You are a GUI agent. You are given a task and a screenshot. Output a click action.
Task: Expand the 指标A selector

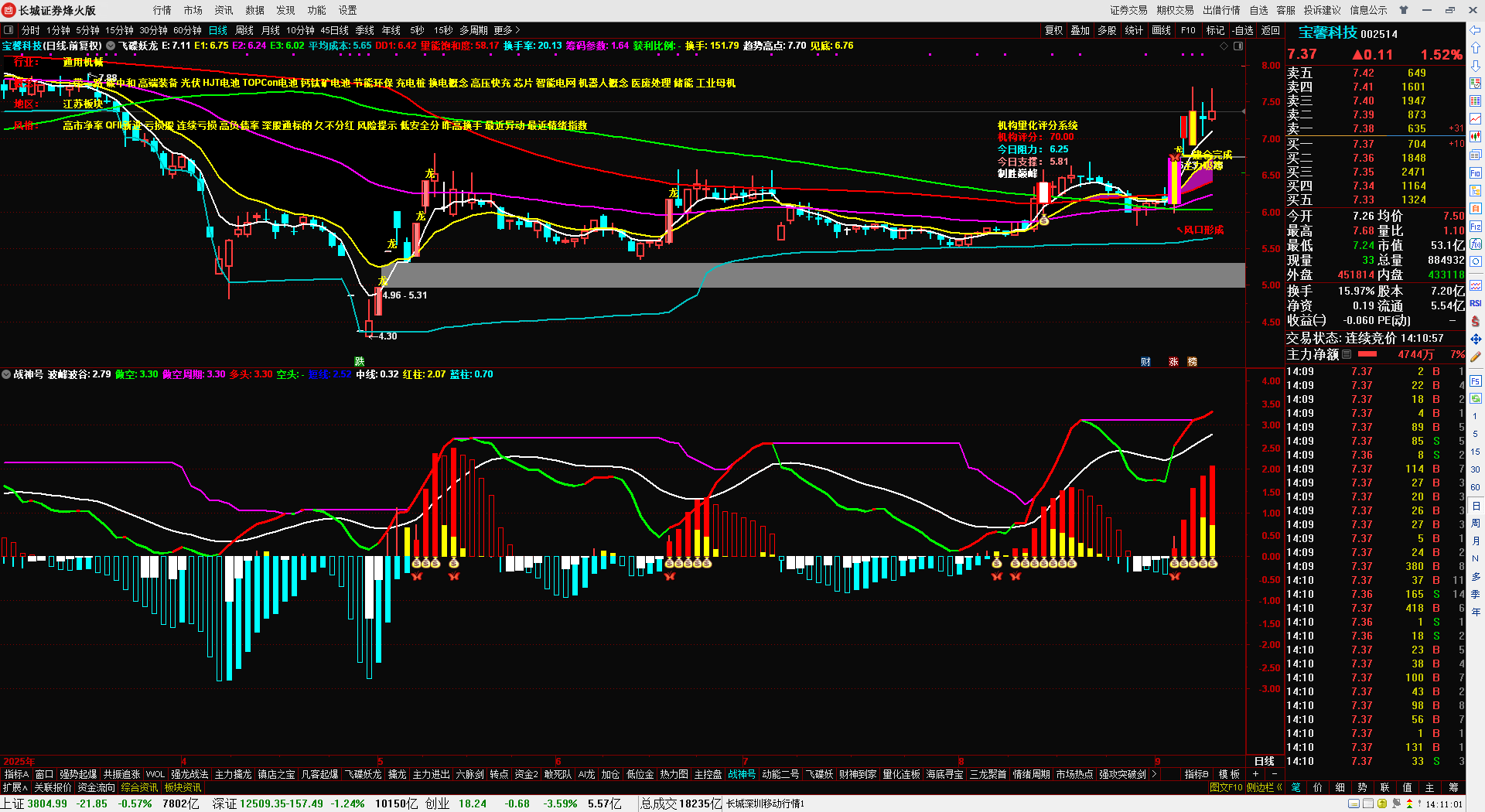pos(16,774)
